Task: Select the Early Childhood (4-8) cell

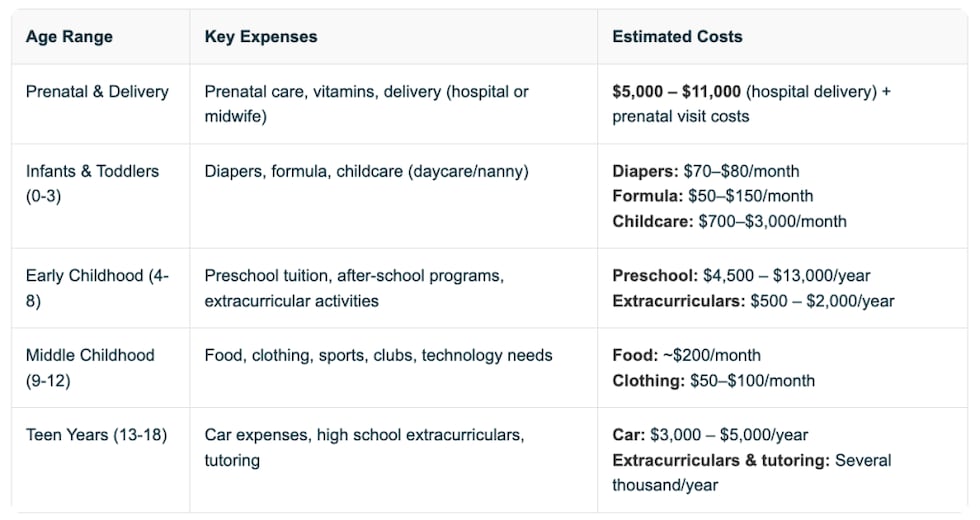Action: [x=97, y=287]
